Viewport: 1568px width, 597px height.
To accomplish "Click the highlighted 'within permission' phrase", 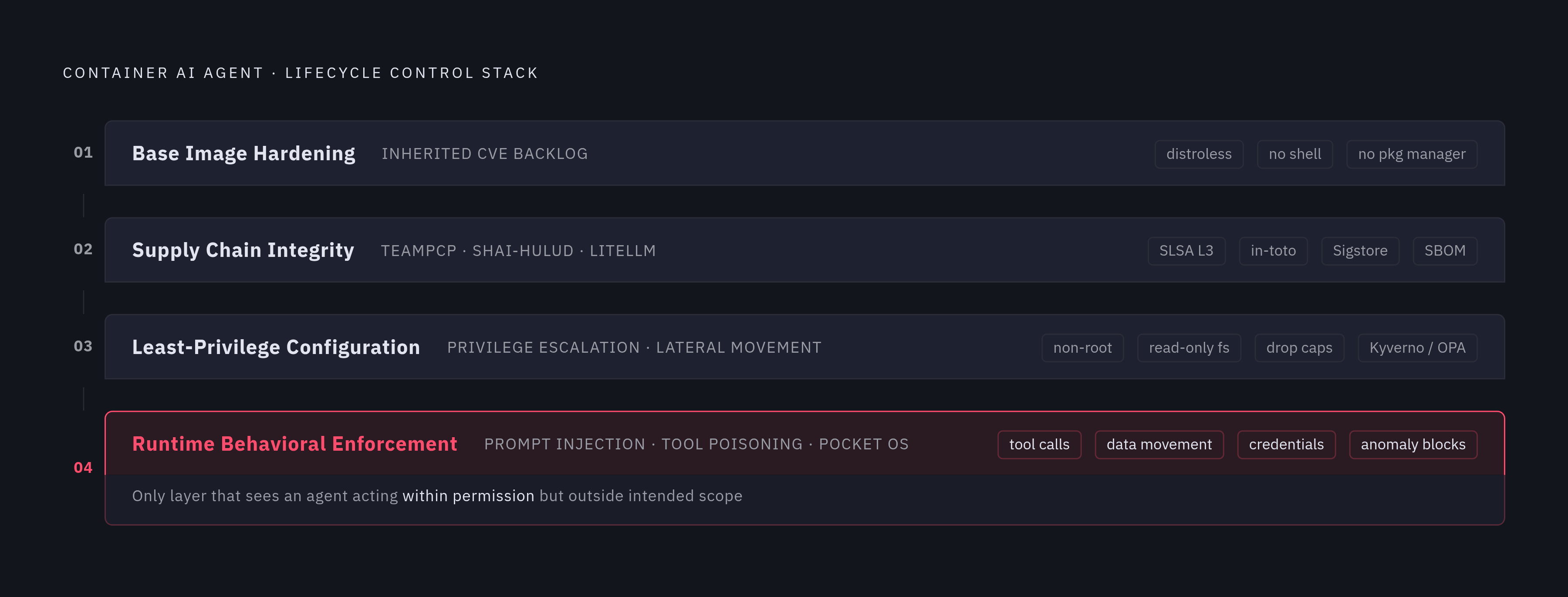I will point(468,496).
